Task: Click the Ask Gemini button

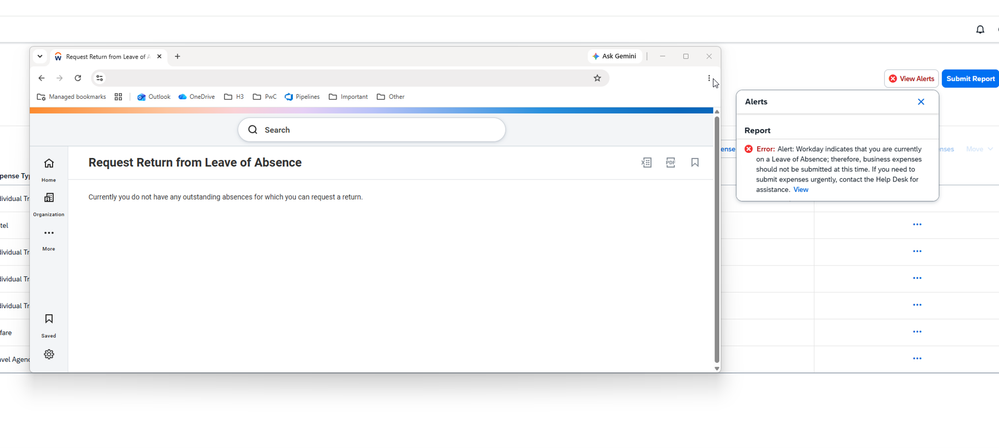Action: click(x=614, y=56)
